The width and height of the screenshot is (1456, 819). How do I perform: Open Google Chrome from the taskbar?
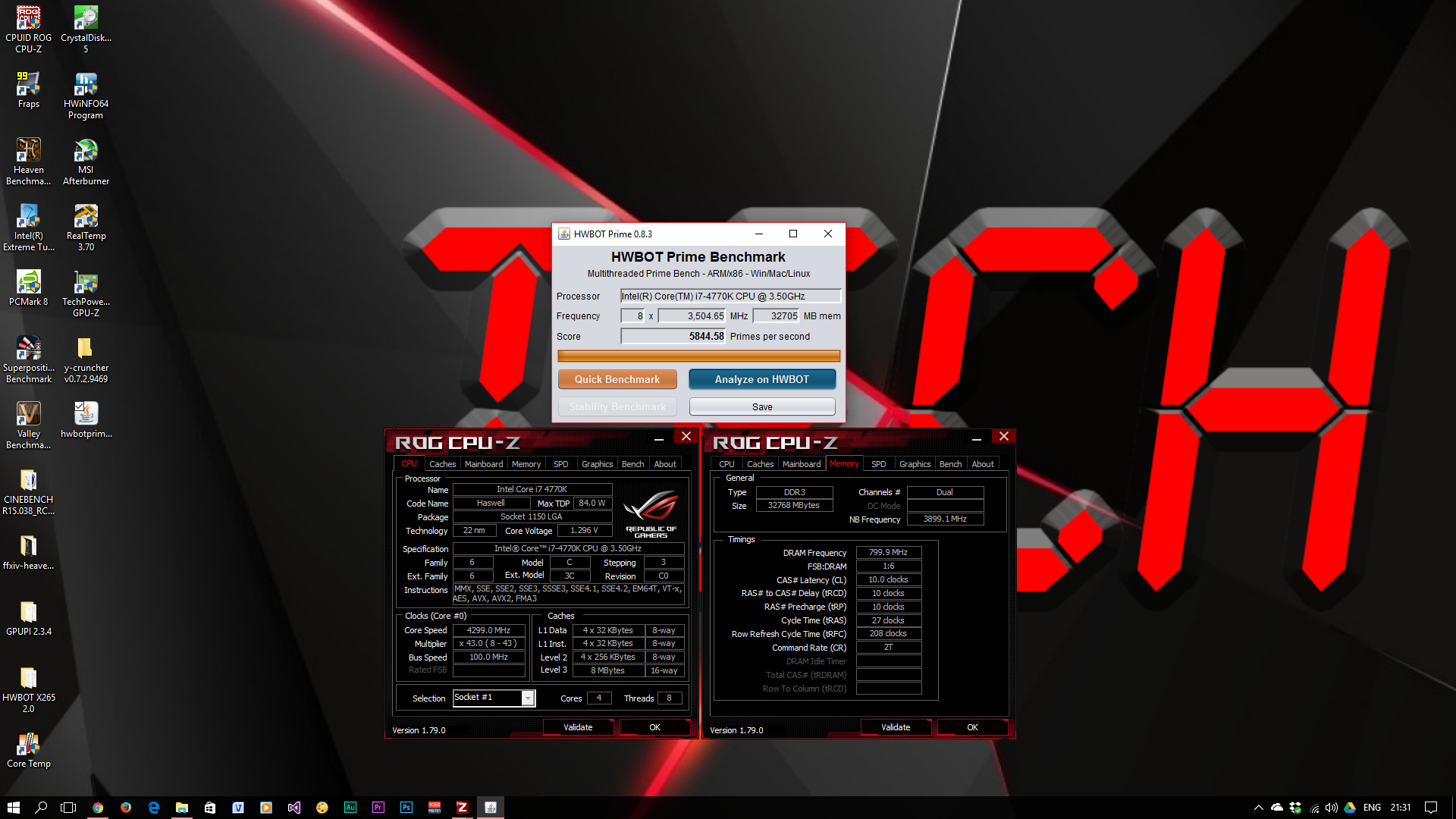[x=98, y=808]
